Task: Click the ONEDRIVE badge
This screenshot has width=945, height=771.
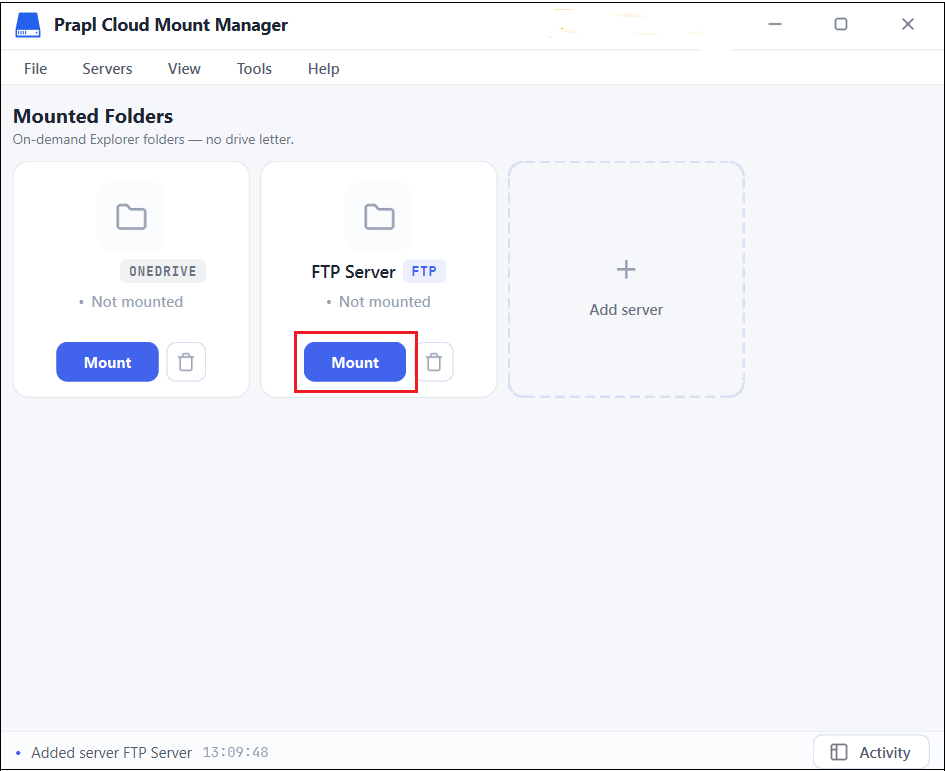Action: click(163, 271)
